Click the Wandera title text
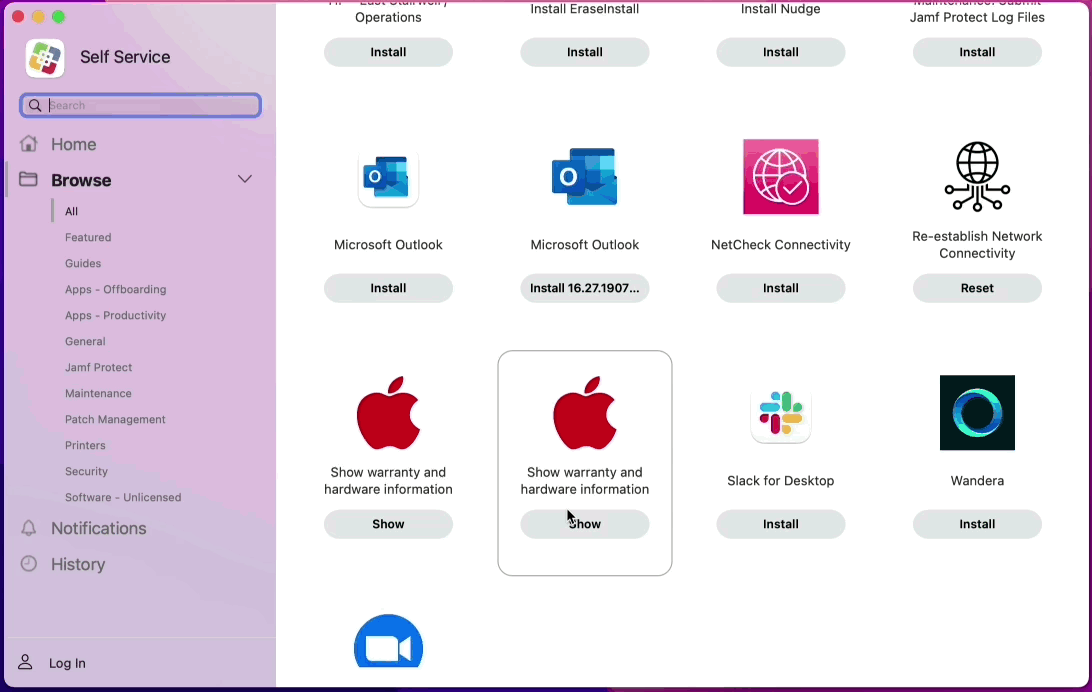The image size is (1092, 692). (977, 481)
